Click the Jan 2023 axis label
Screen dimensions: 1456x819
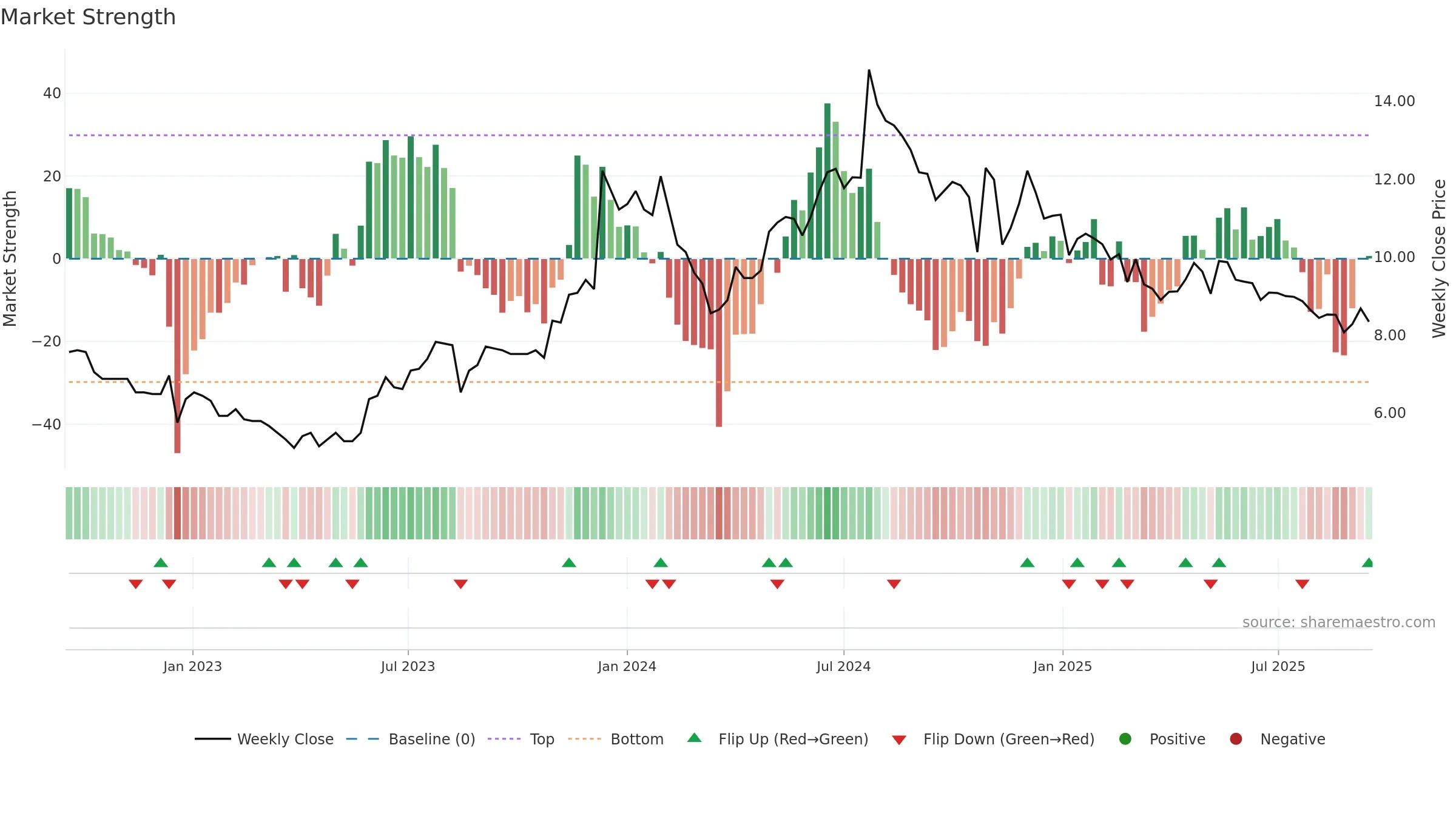pos(192,666)
